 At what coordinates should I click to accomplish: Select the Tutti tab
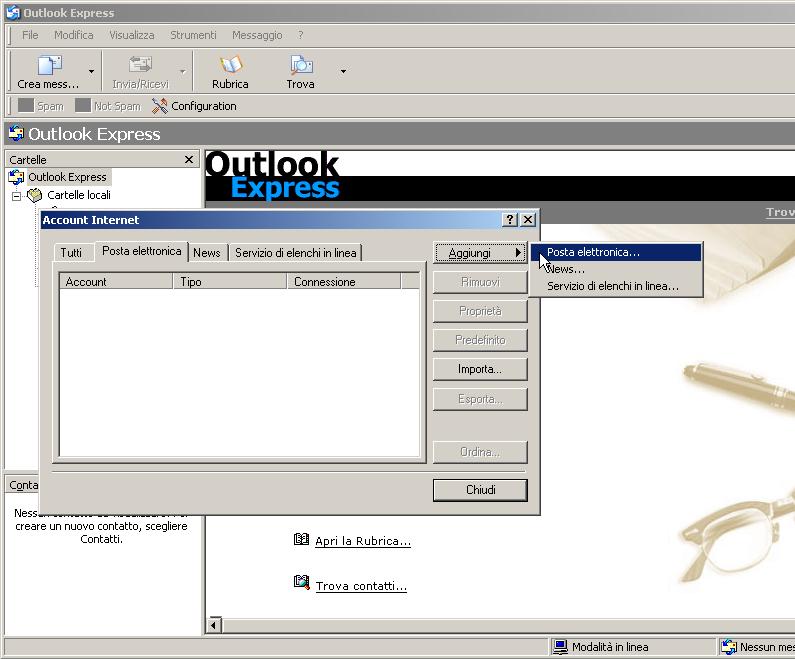[x=71, y=253]
